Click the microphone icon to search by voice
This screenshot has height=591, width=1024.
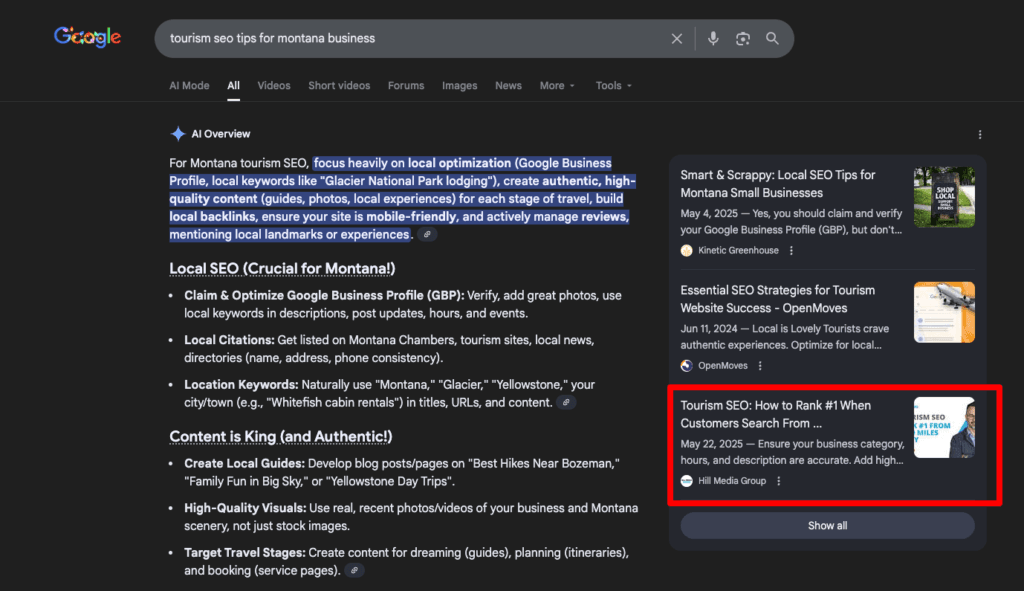(x=712, y=38)
